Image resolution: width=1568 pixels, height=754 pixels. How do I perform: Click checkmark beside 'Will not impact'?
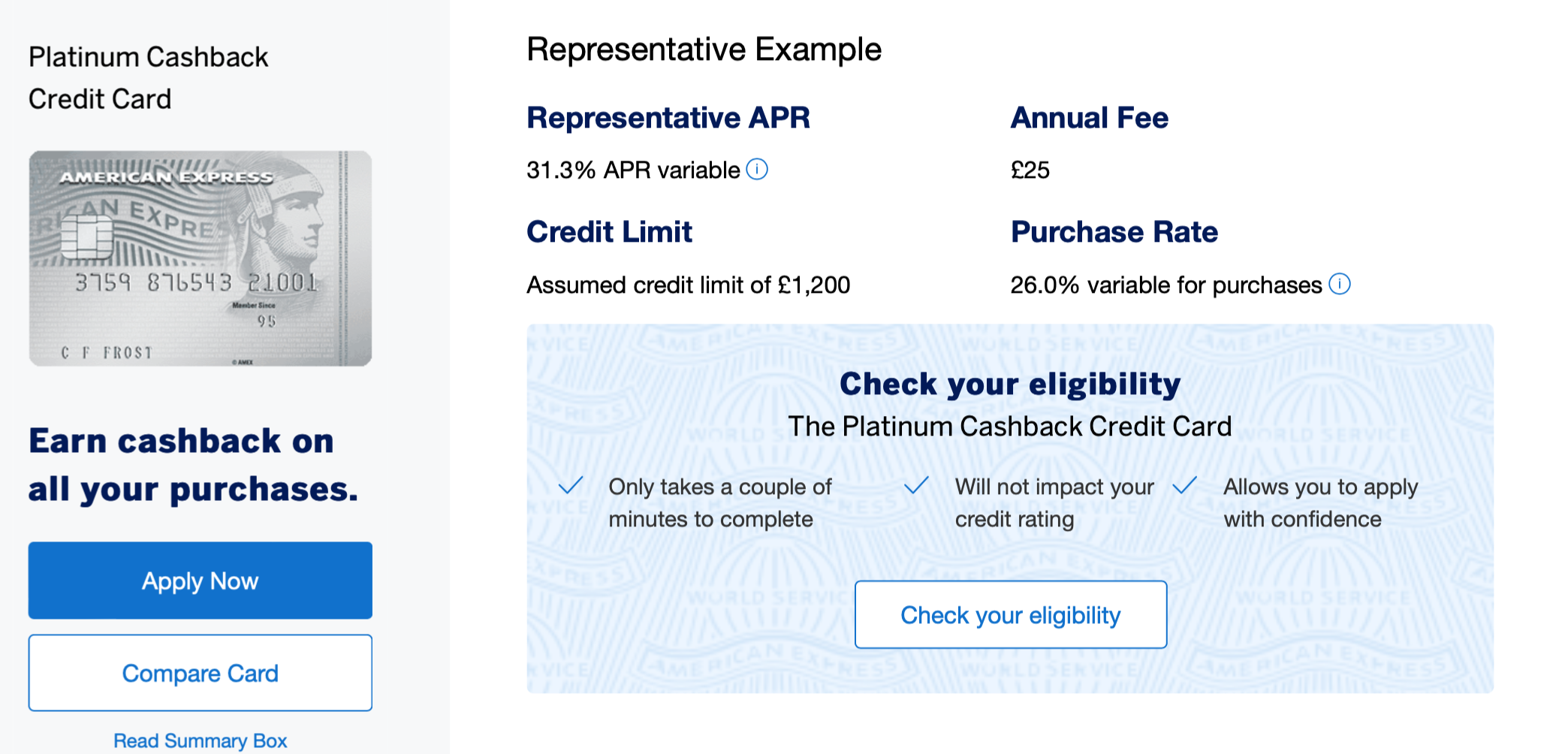(916, 486)
